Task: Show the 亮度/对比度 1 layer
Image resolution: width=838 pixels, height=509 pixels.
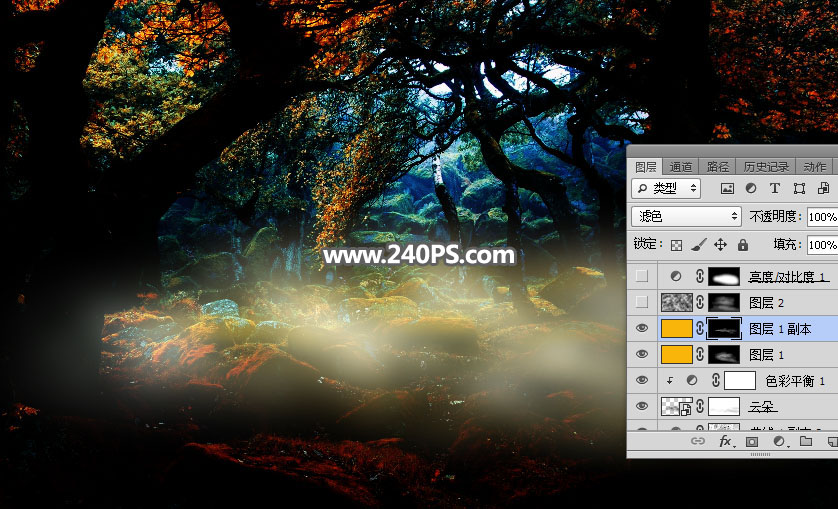Action: tap(642, 276)
